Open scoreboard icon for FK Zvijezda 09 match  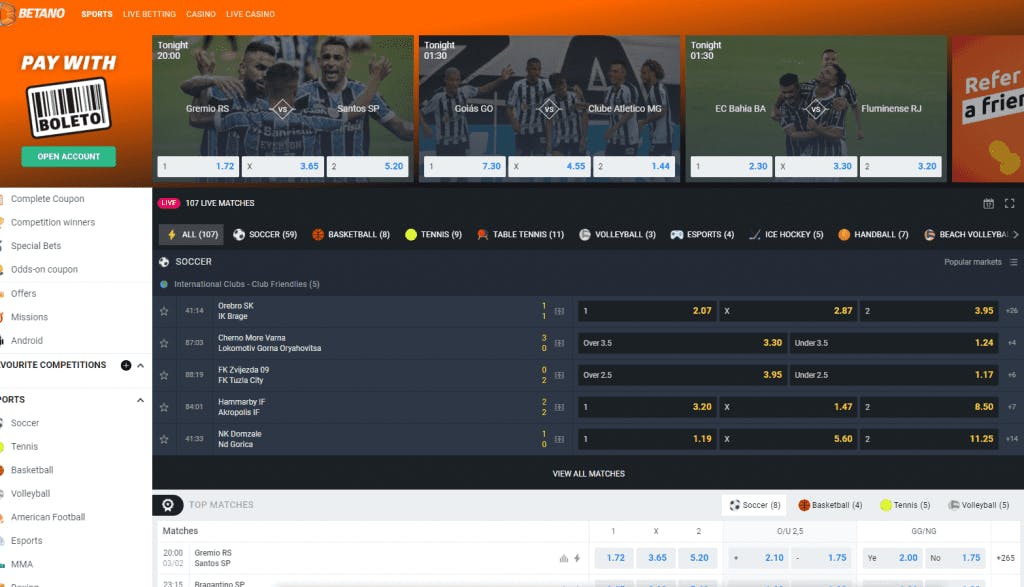click(559, 375)
